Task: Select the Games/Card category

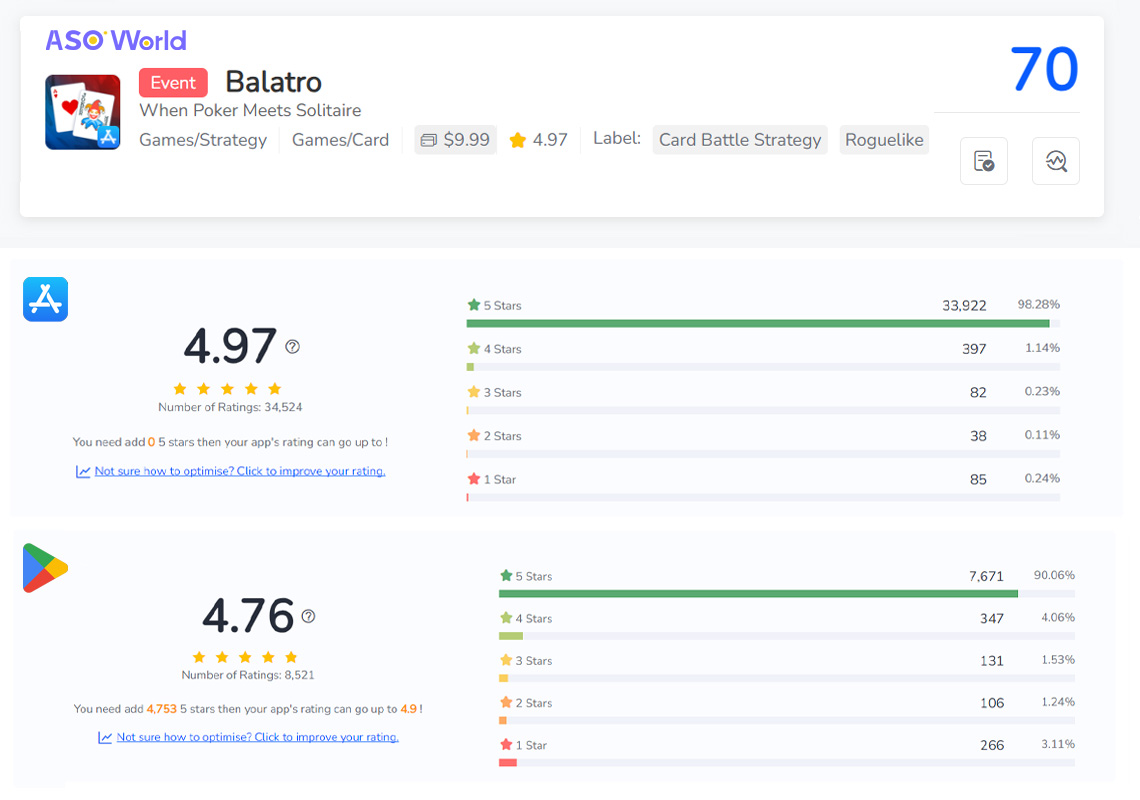Action: click(x=340, y=140)
